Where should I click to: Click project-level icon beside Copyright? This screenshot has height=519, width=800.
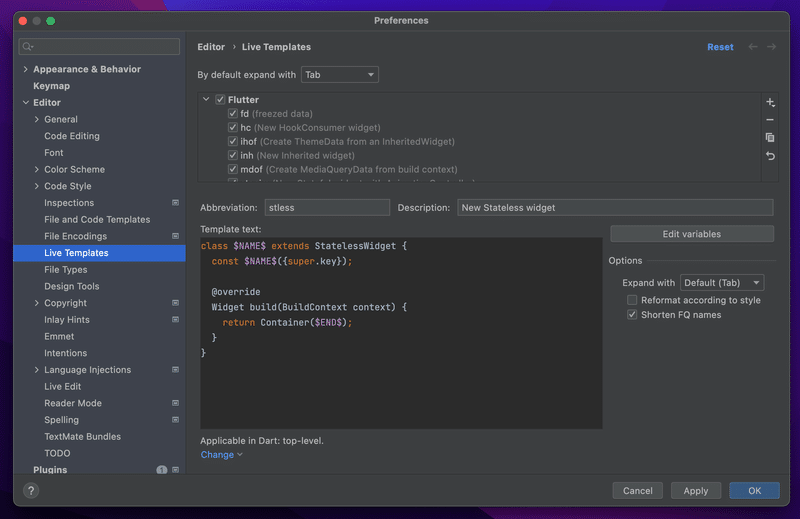click(x=175, y=303)
